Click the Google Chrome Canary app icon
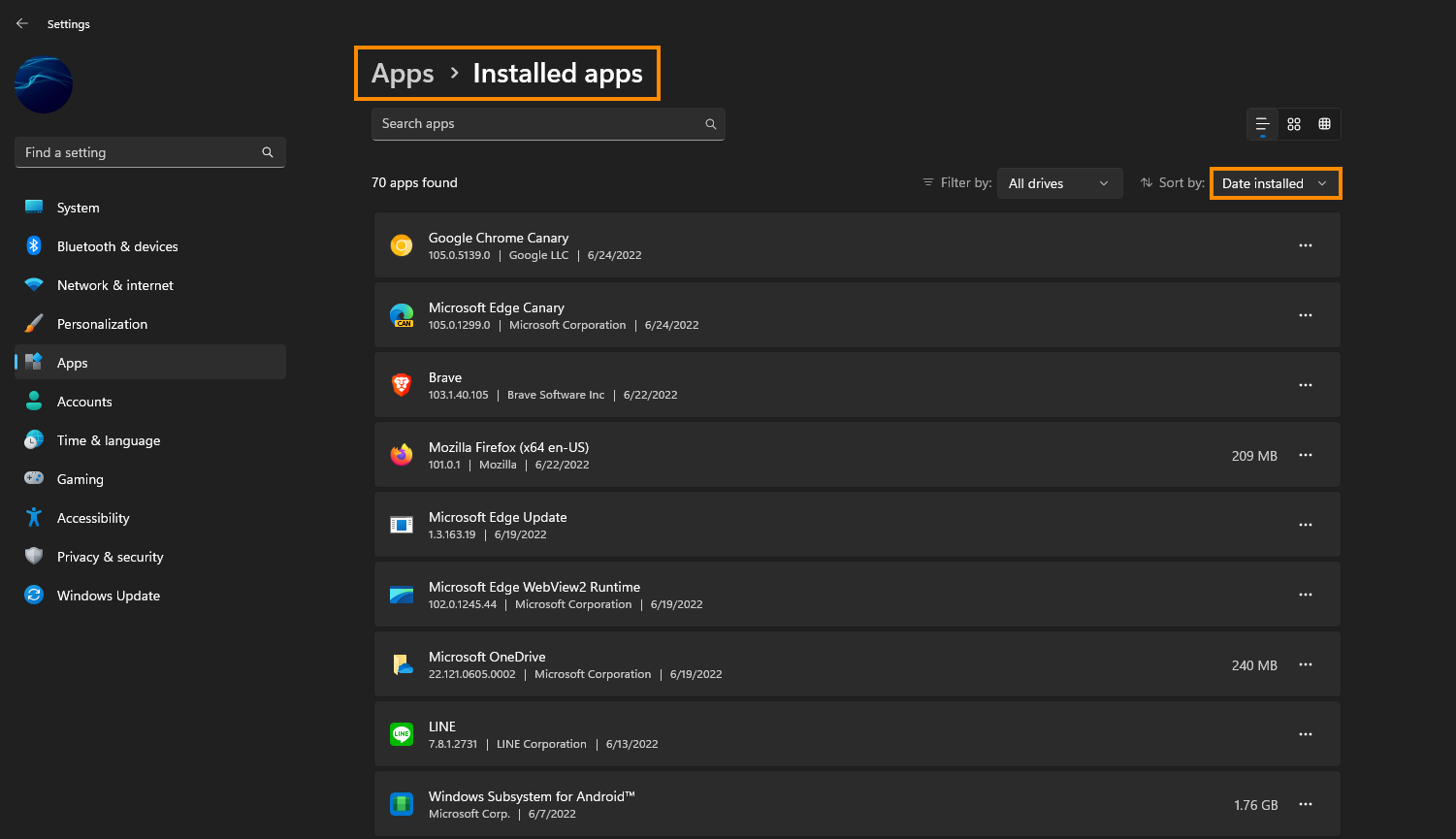The height and width of the screenshot is (839, 1456). click(x=402, y=245)
